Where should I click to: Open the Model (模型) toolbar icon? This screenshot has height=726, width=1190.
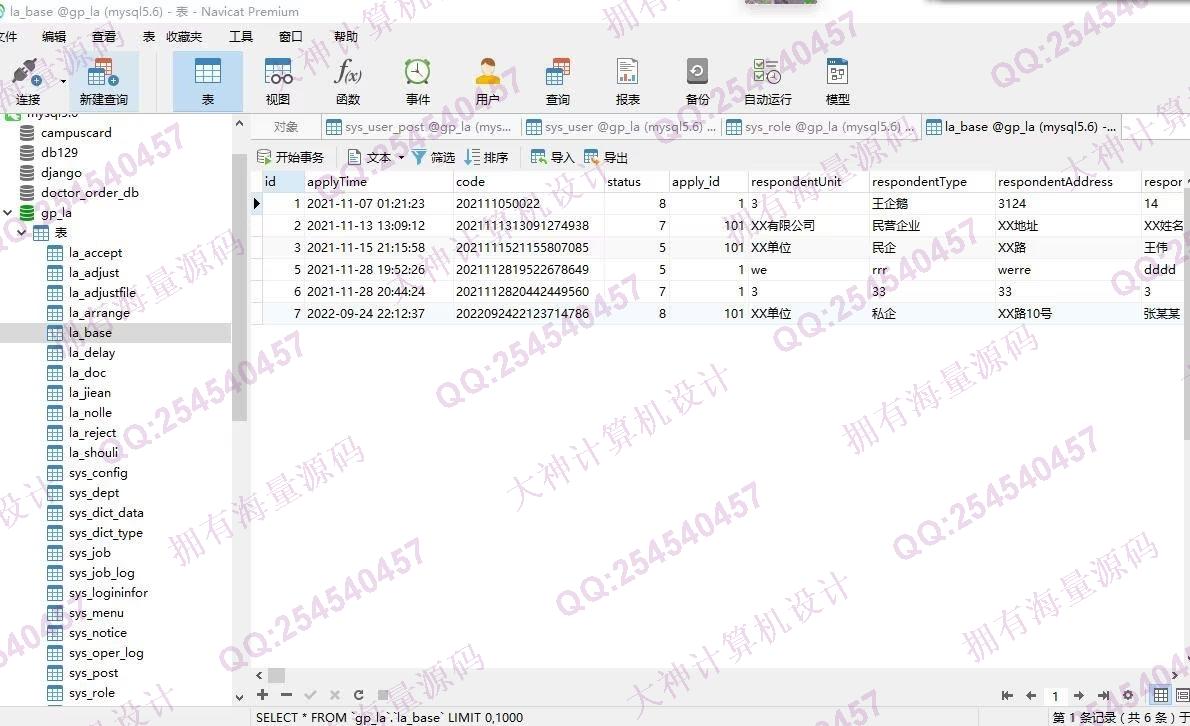tap(837, 81)
